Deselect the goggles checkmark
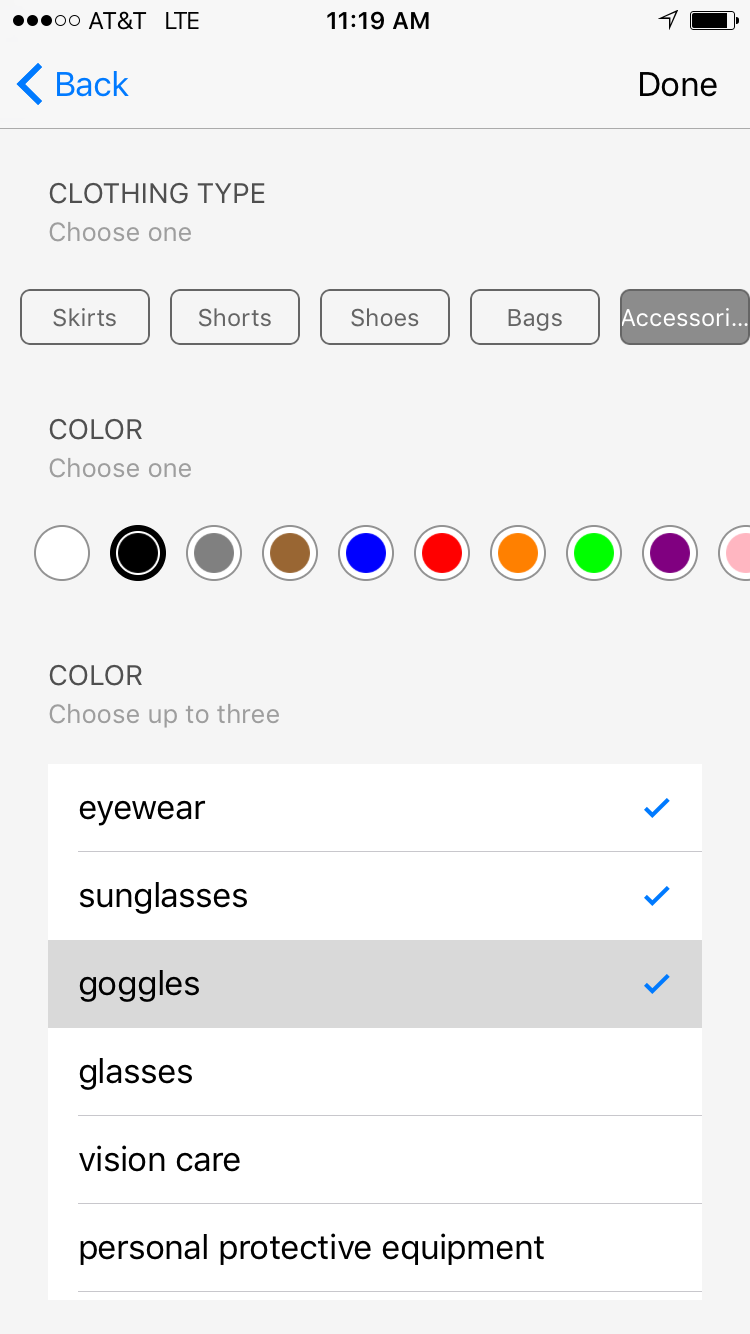Screen dimensions: 750x1334 point(657,984)
